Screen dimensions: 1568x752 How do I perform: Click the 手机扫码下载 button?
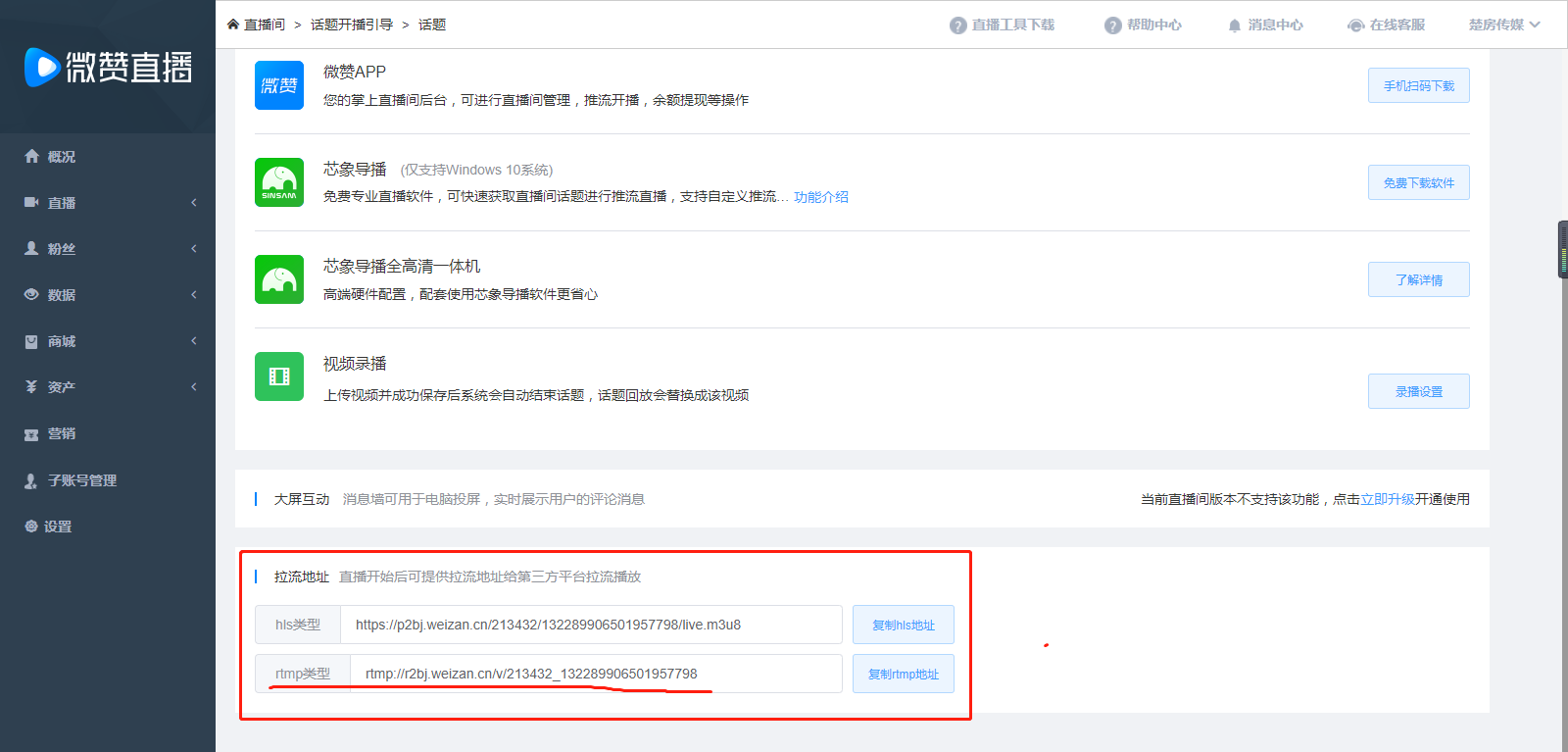[x=1419, y=85]
